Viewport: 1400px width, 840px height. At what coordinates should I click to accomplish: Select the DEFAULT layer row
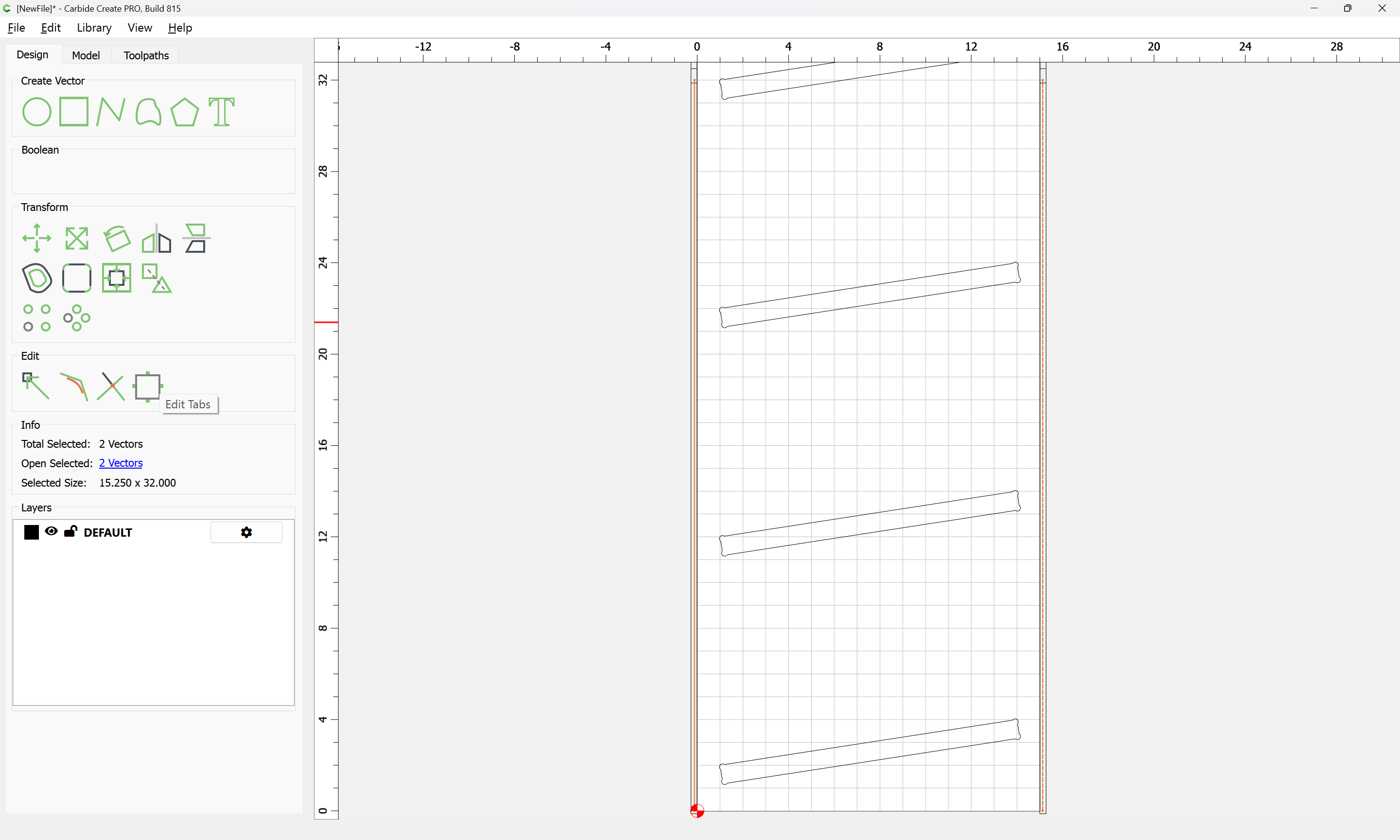click(153, 532)
